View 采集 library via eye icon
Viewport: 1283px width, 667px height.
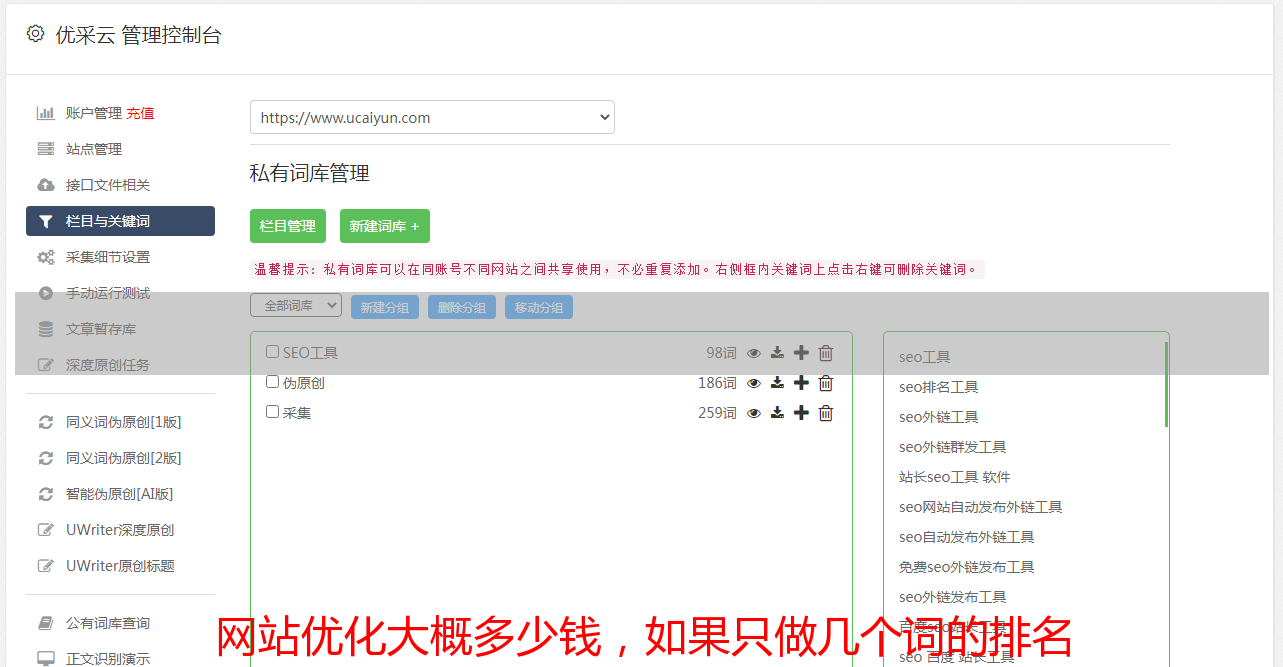tap(754, 413)
